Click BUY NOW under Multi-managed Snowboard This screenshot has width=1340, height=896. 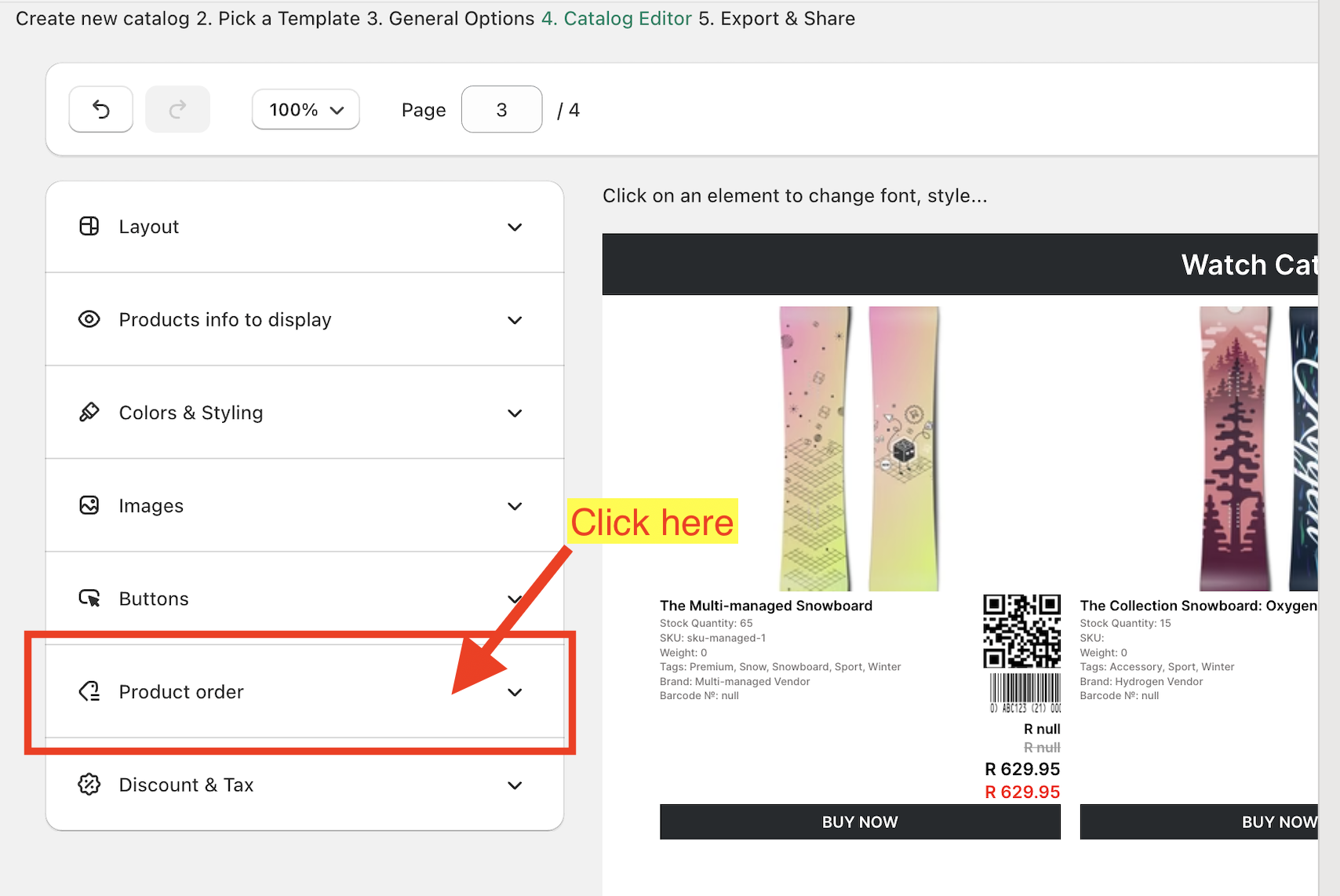pyautogui.click(x=860, y=821)
